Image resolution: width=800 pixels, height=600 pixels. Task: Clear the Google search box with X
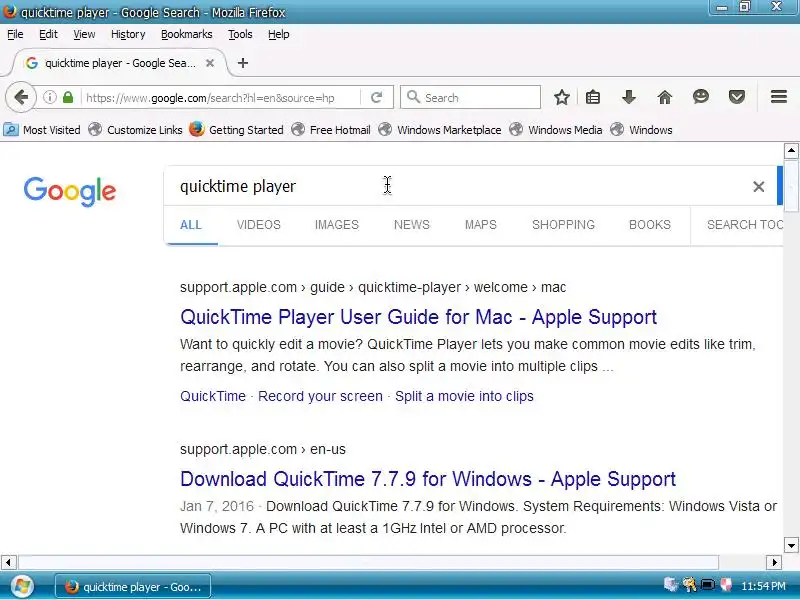point(759,187)
